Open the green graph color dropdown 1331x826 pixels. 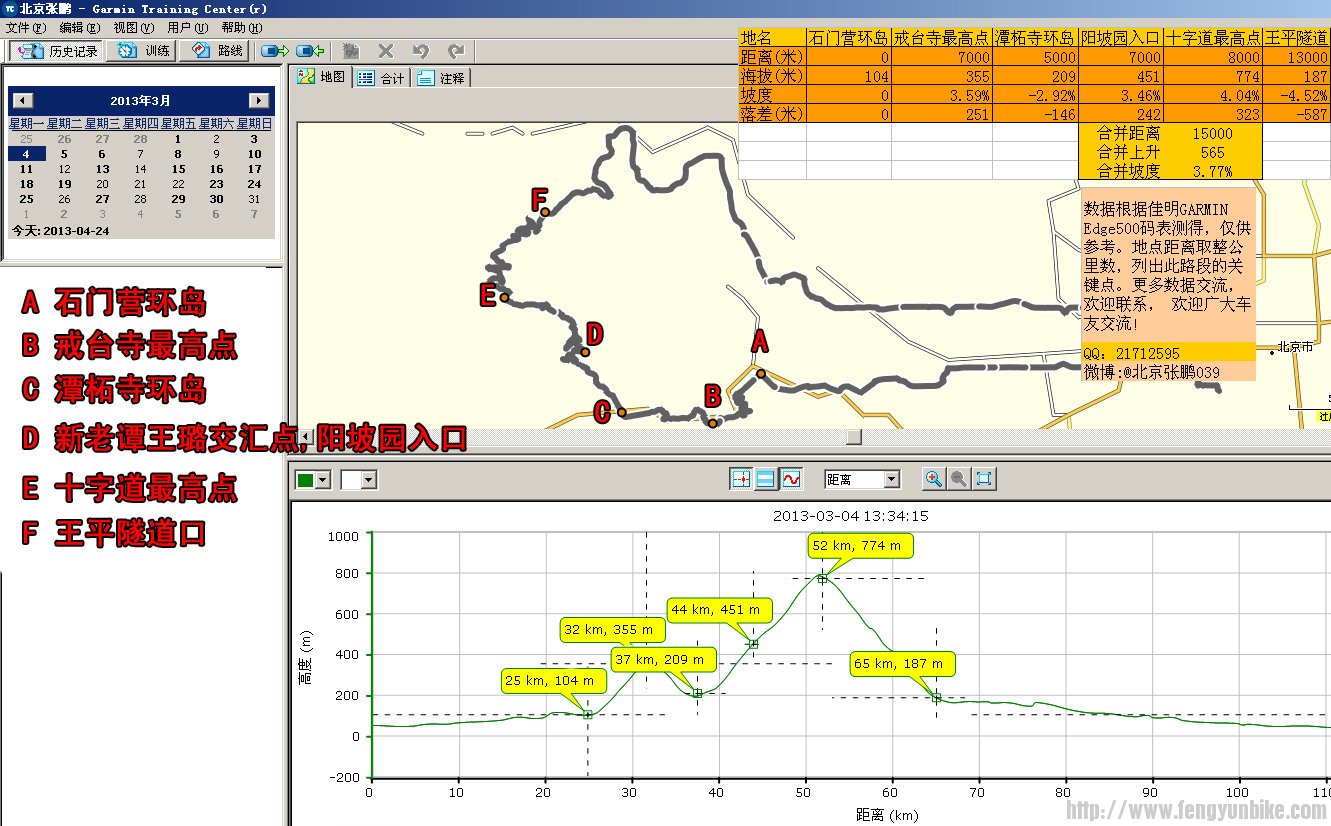click(322, 480)
